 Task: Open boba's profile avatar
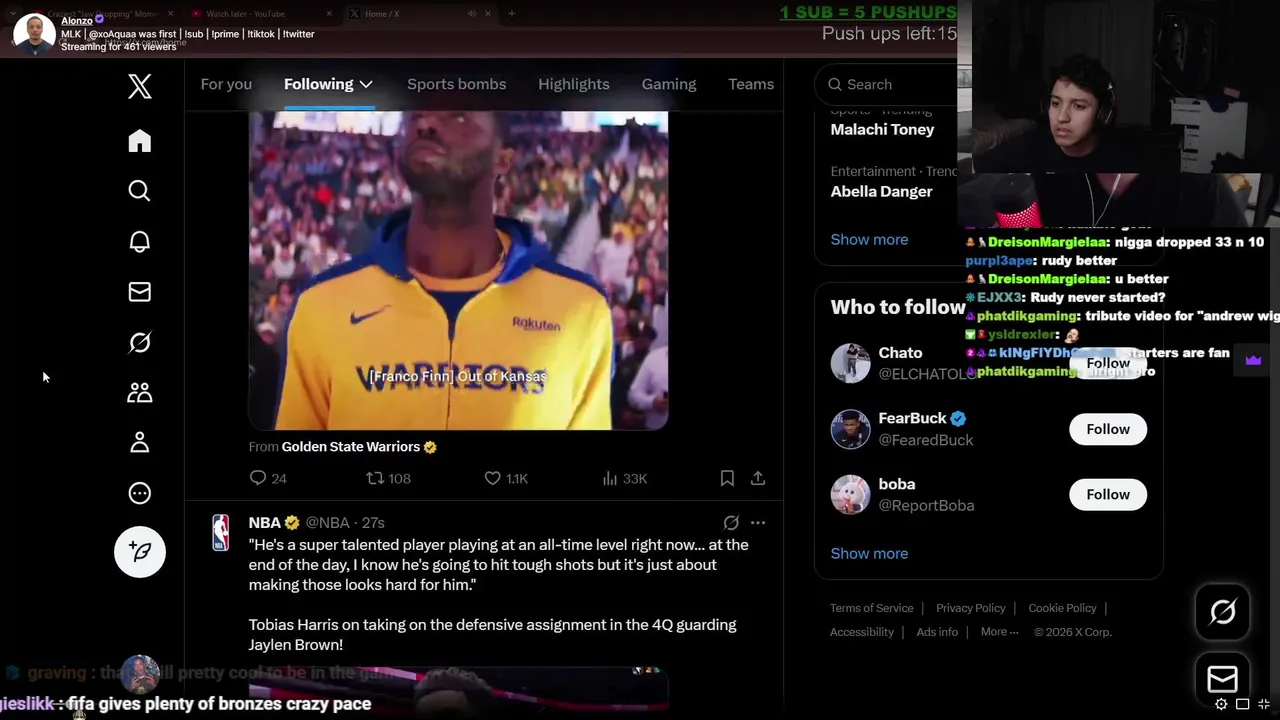(851, 494)
